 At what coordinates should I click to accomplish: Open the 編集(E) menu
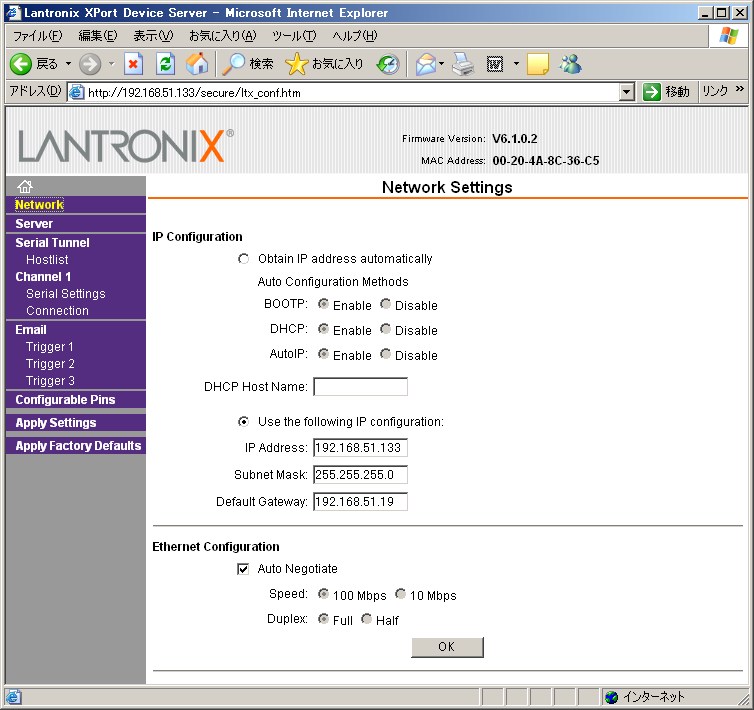click(98, 36)
